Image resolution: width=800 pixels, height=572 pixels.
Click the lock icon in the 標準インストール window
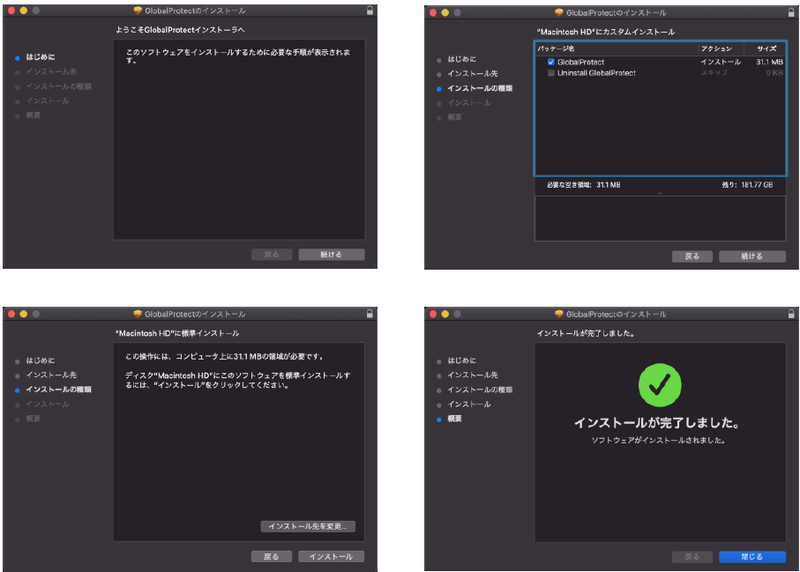click(370, 314)
